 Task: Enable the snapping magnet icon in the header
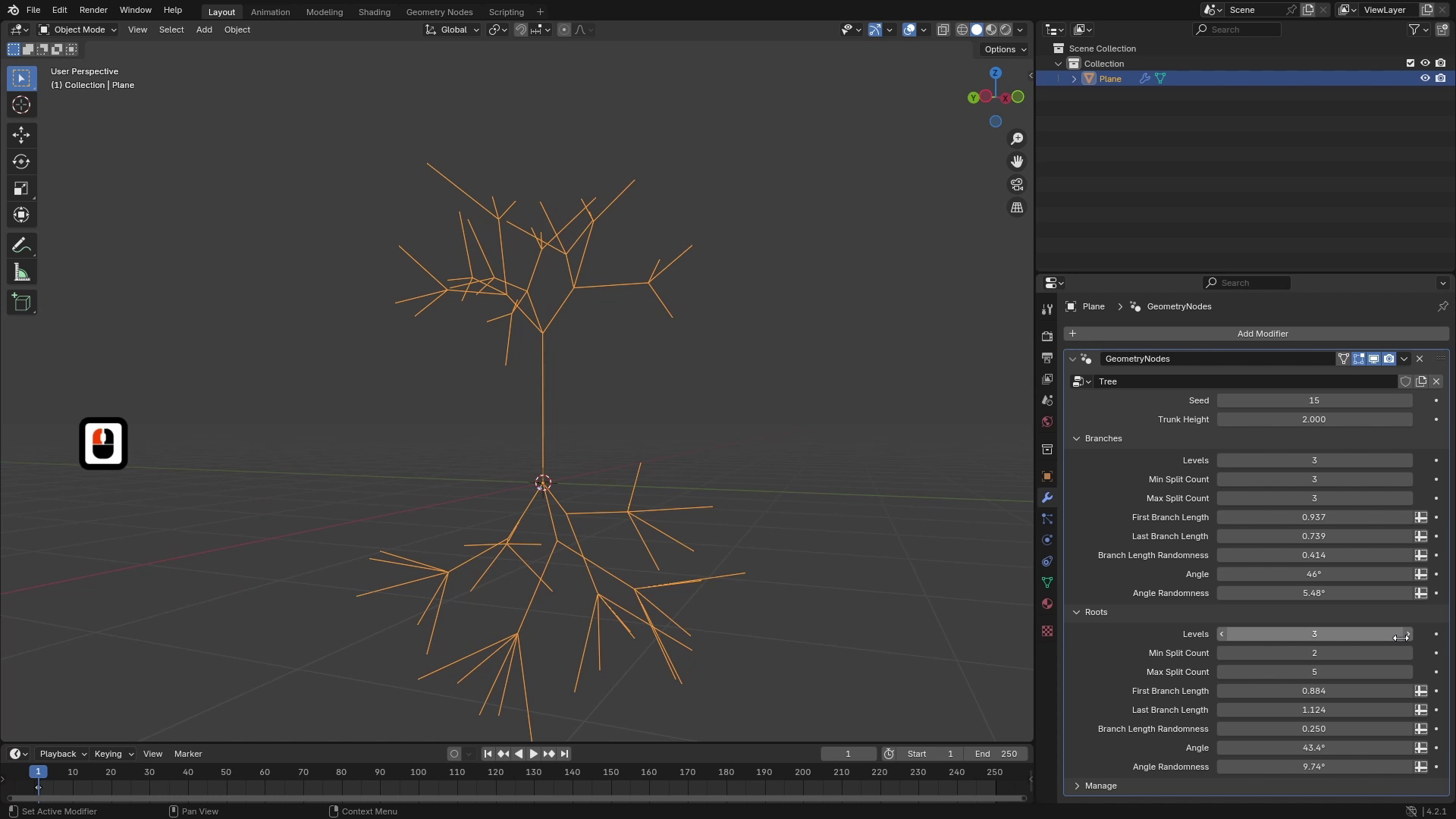521,30
